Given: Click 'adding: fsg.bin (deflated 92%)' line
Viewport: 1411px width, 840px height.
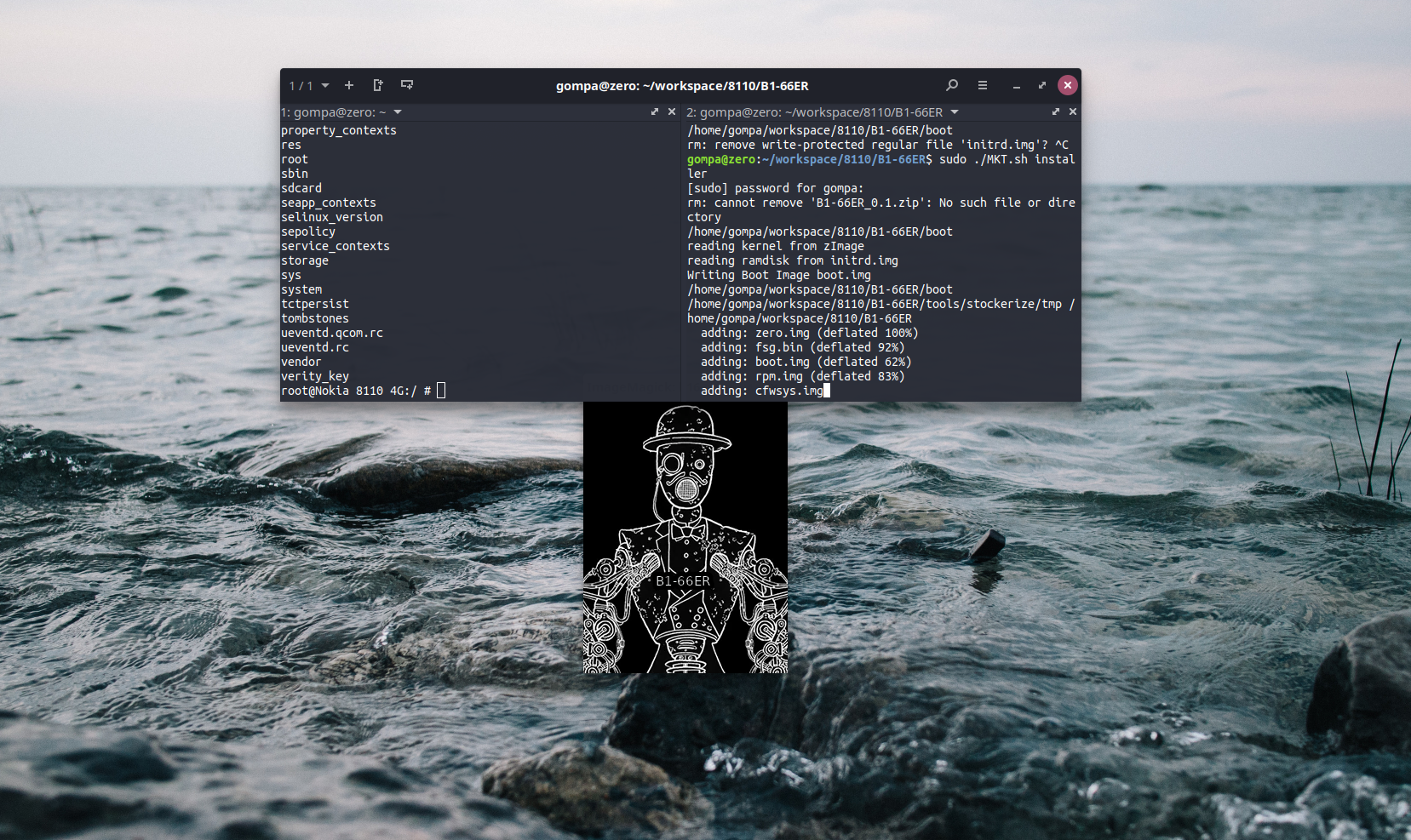Looking at the screenshot, I should 802,347.
